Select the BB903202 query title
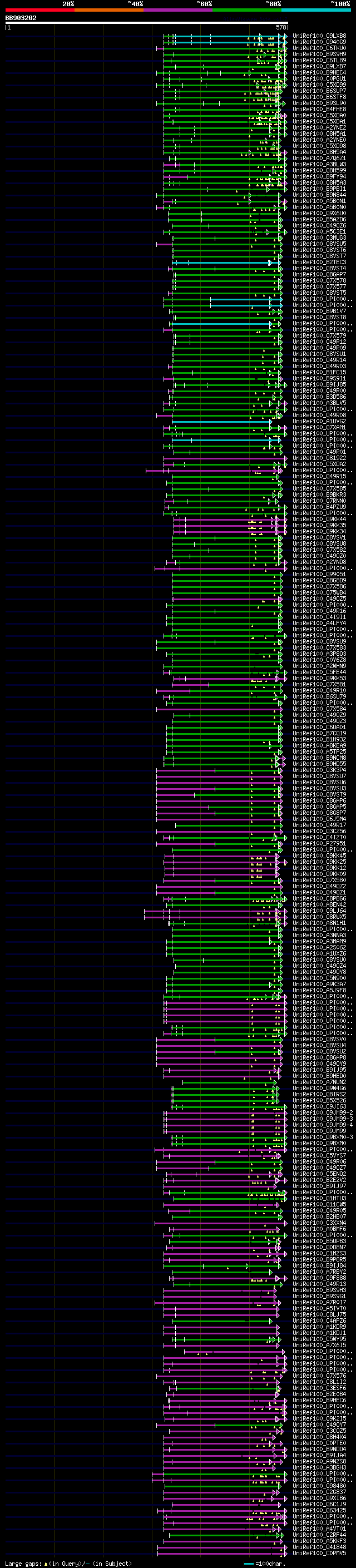Image resolution: width=356 pixels, height=1568 pixels. (x=21, y=18)
